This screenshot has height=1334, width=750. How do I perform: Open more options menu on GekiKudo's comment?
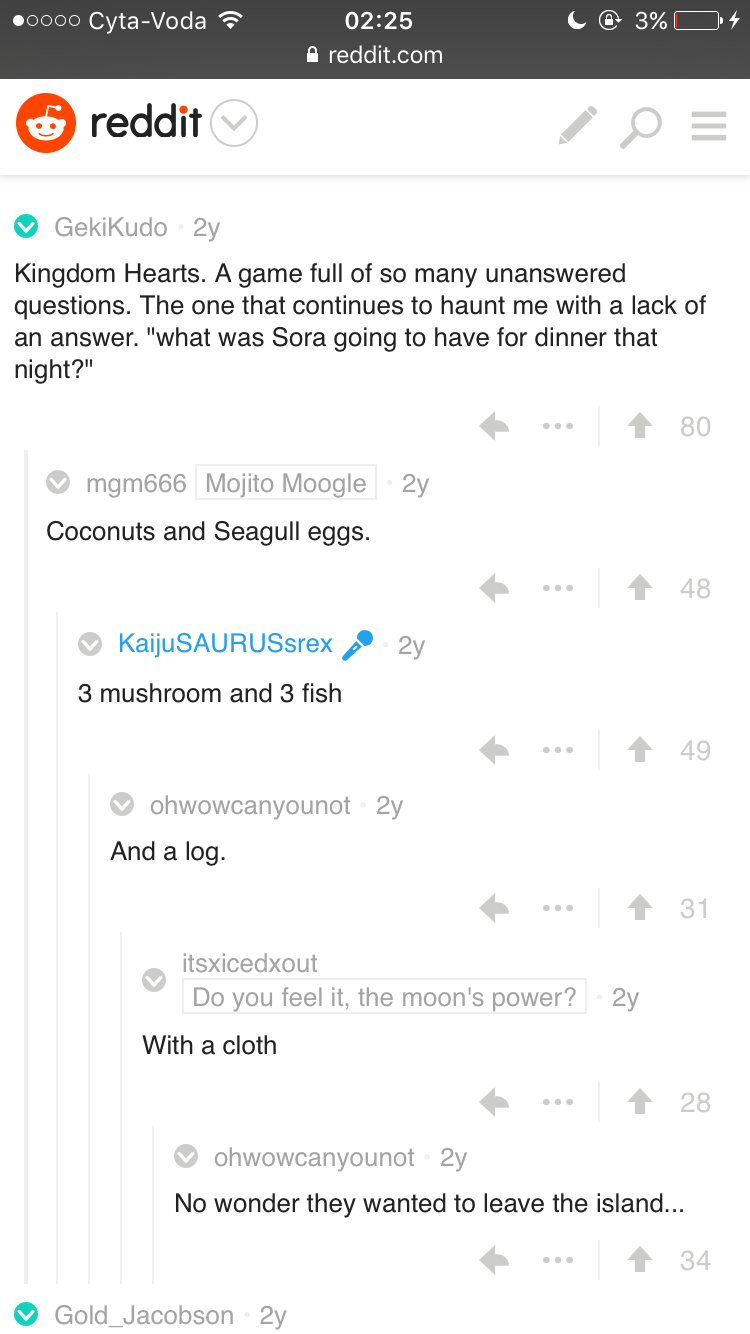point(558,427)
